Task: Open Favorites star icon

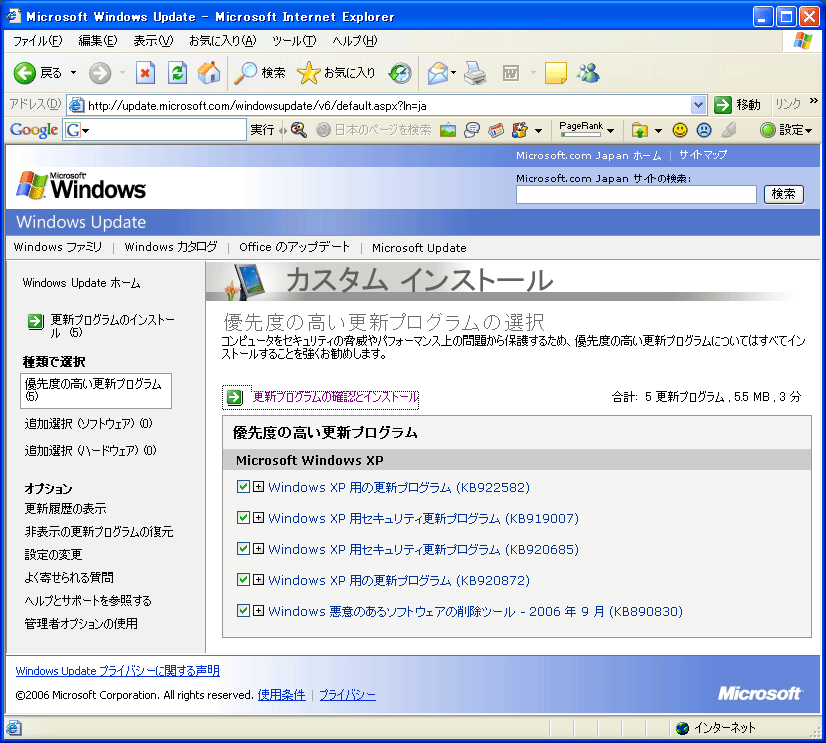Action: (x=309, y=73)
